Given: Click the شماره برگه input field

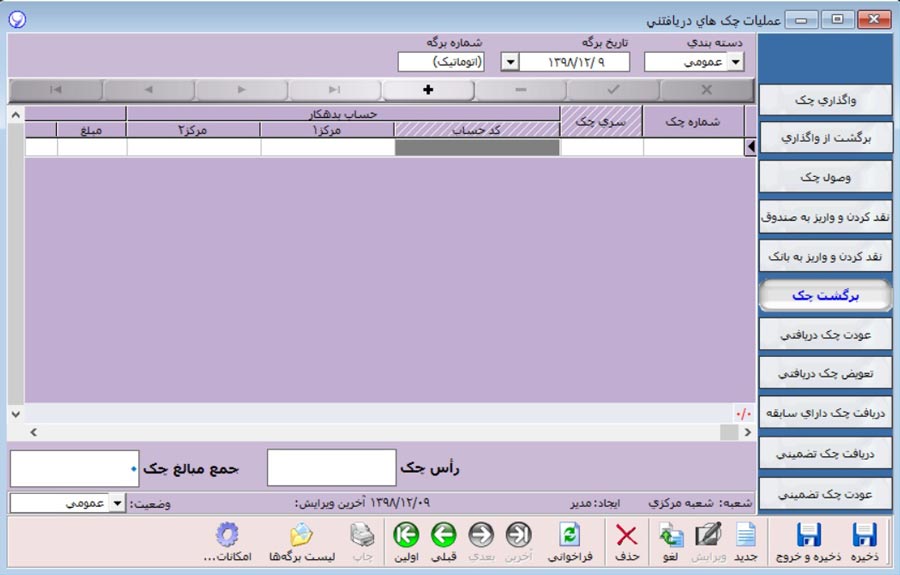Looking at the screenshot, I should pyautogui.click(x=441, y=63).
